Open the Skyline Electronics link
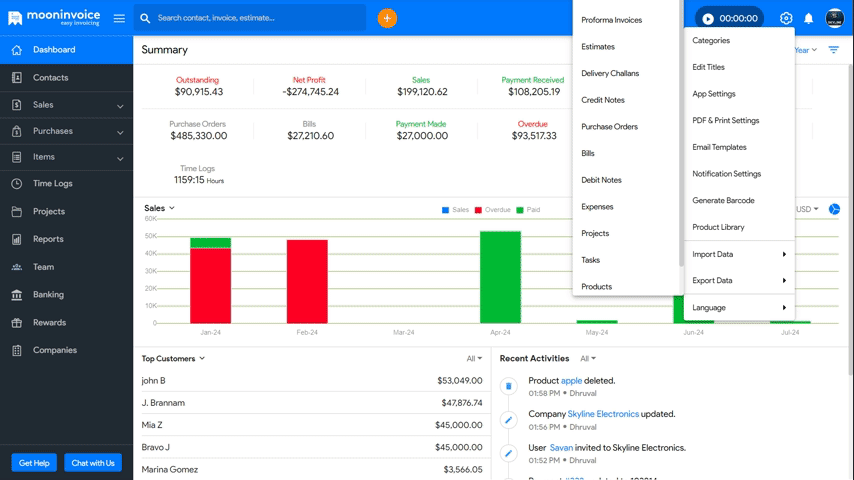The height and width of the screenshot is (480, 854). coord(603,414)
